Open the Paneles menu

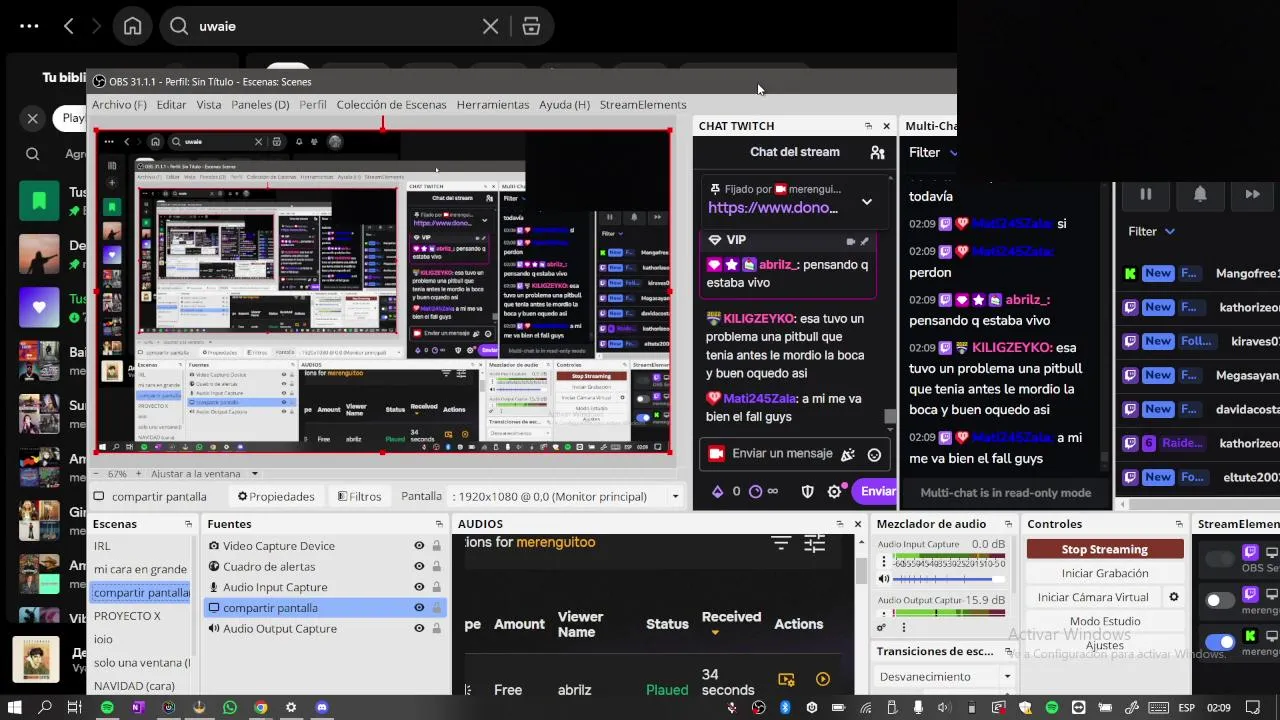click(x=260, y=105)
